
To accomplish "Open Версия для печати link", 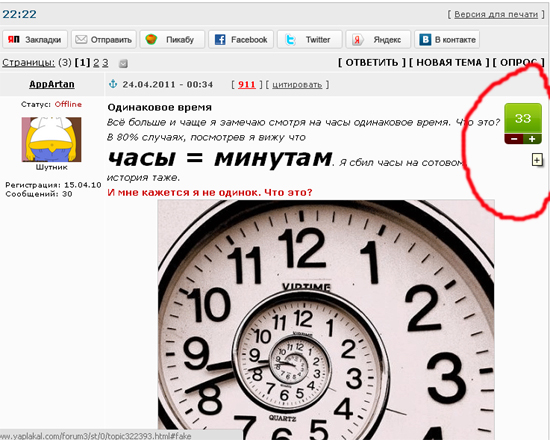I will click(496, 14).
